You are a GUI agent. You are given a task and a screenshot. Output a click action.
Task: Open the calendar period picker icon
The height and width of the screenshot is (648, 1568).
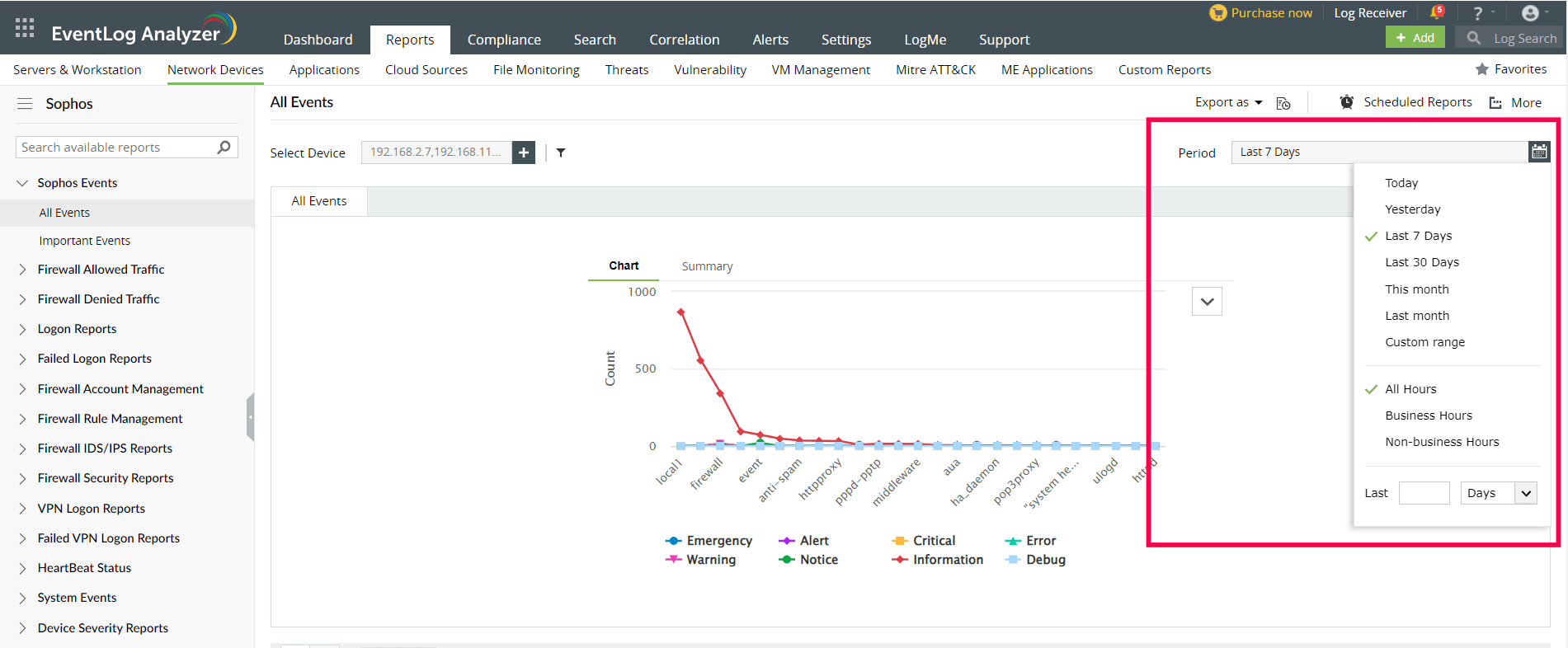1539,152
